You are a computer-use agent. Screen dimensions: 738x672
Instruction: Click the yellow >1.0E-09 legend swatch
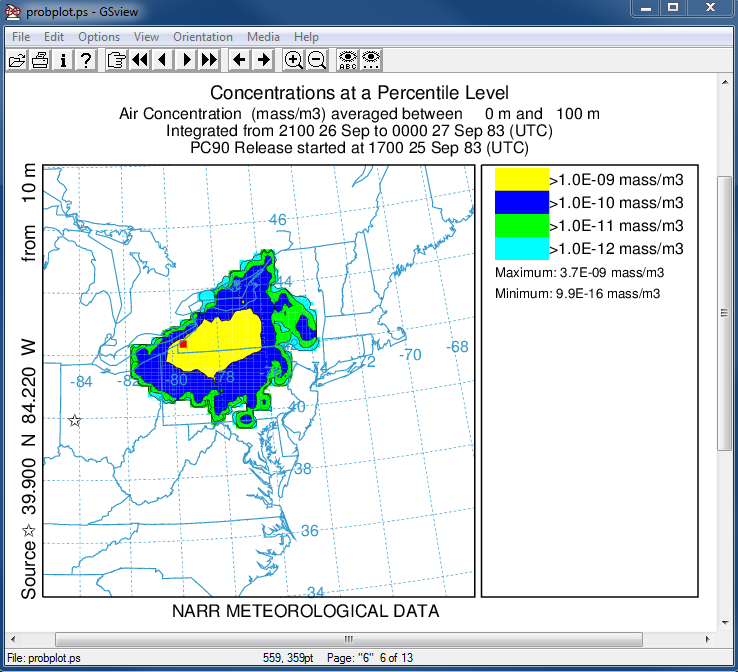(x=521, y=179)
